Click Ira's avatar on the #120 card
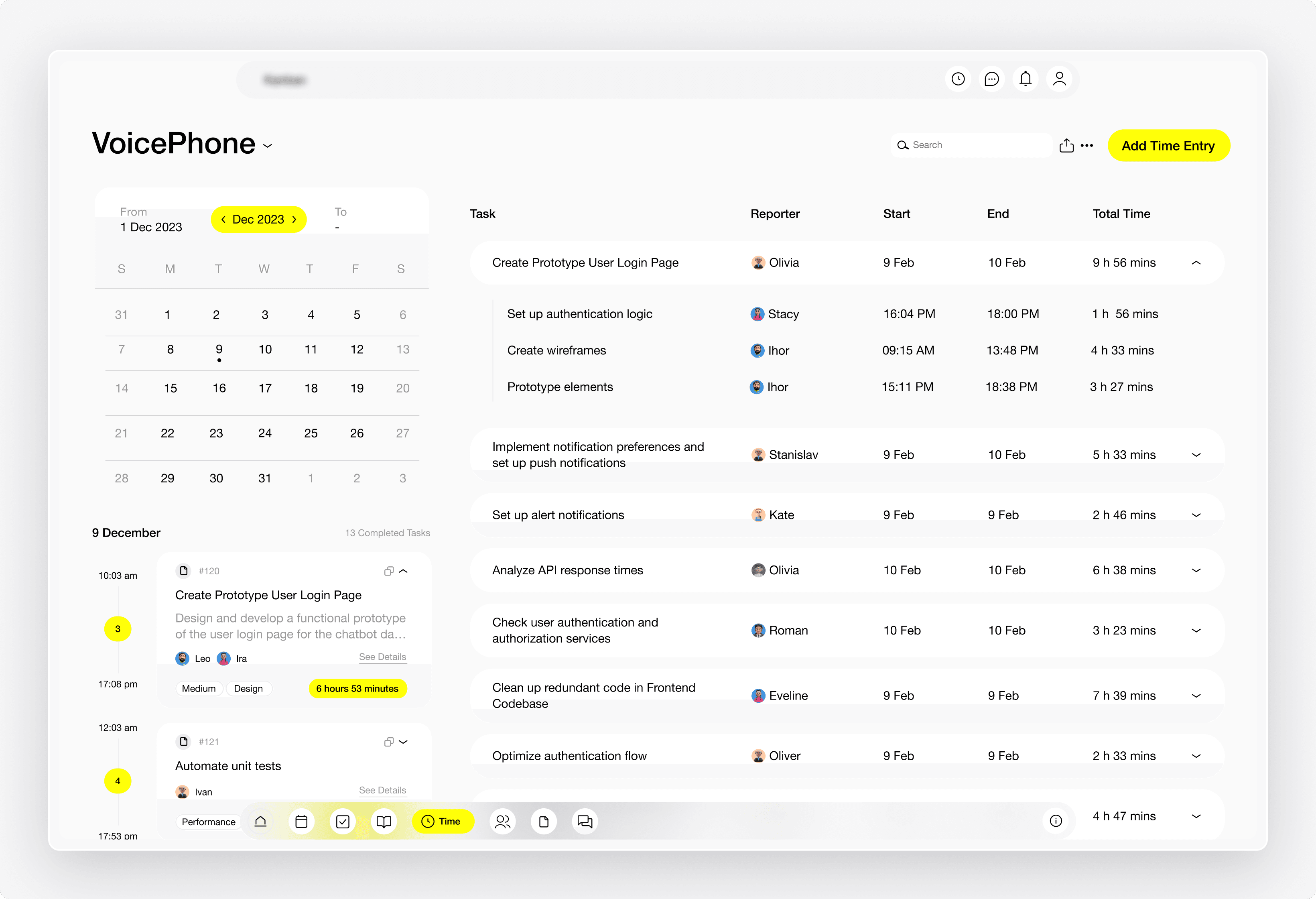This screenshot has width=1316, height=899. point(223,658)
